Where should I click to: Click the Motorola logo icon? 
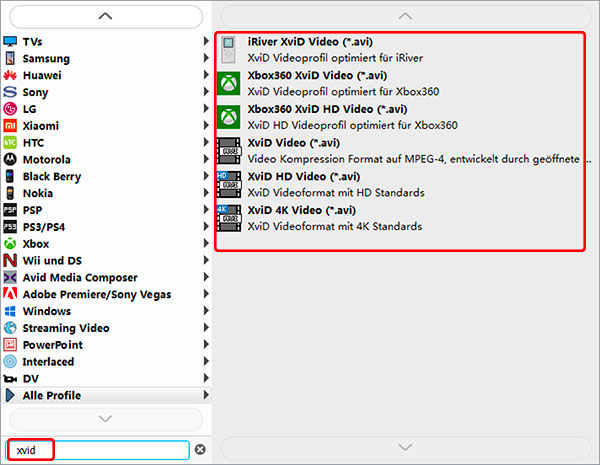click(10, 159)
